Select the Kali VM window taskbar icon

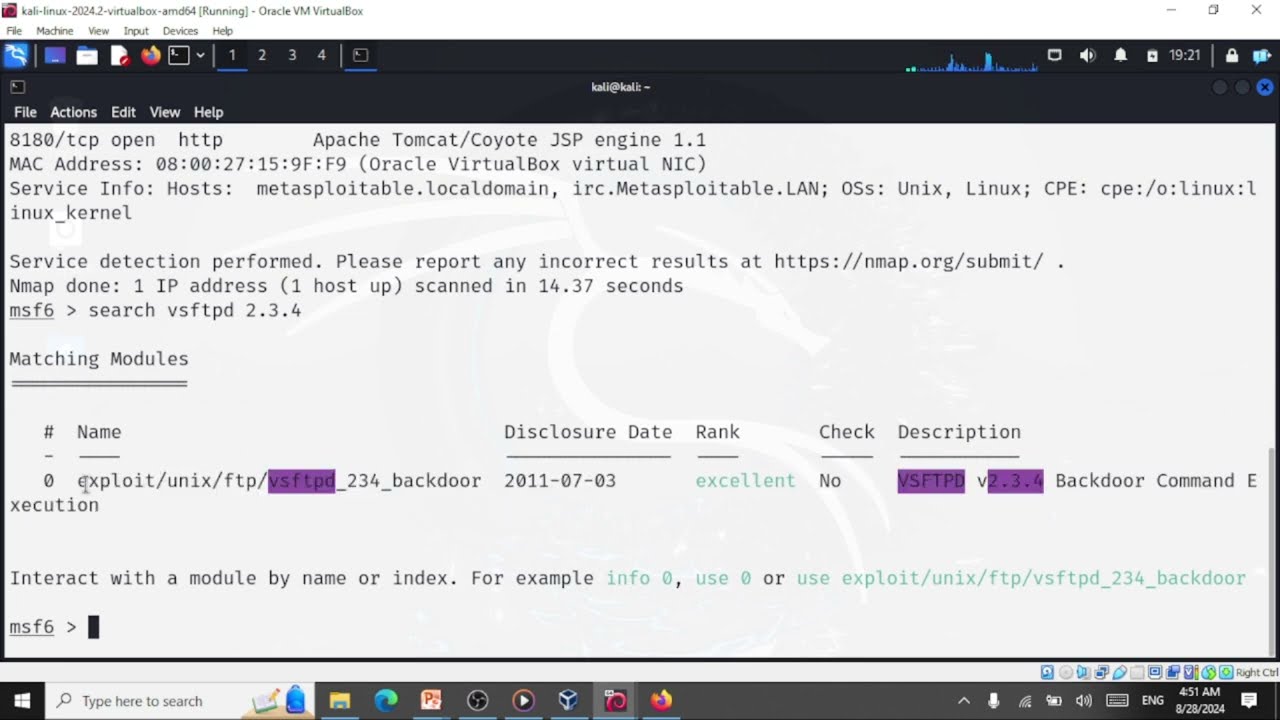click(615, 701)
